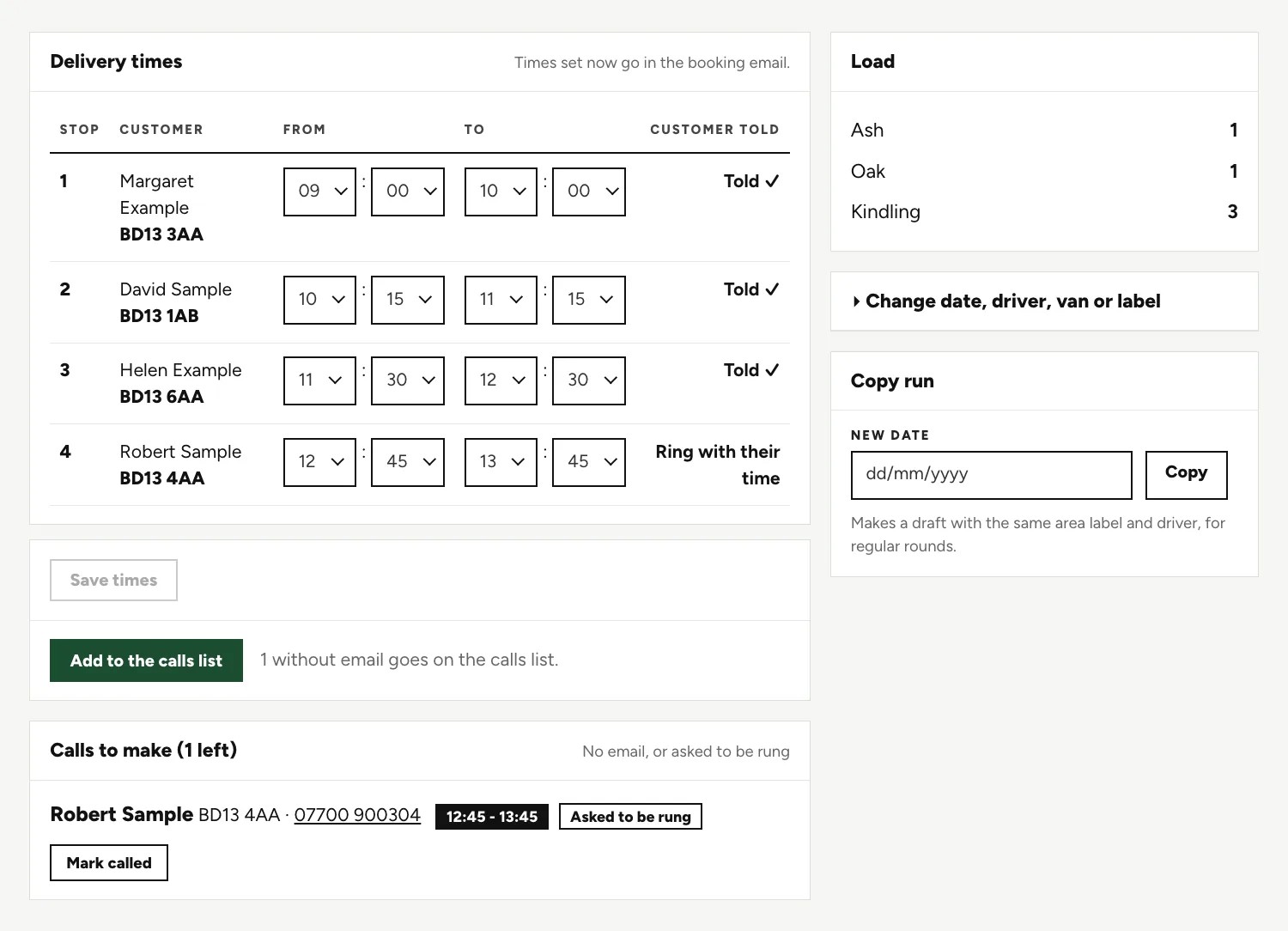Click the Ash load row
Image resolution: width=1288 pixels, height=931 pixels.
click(1044, 130)
